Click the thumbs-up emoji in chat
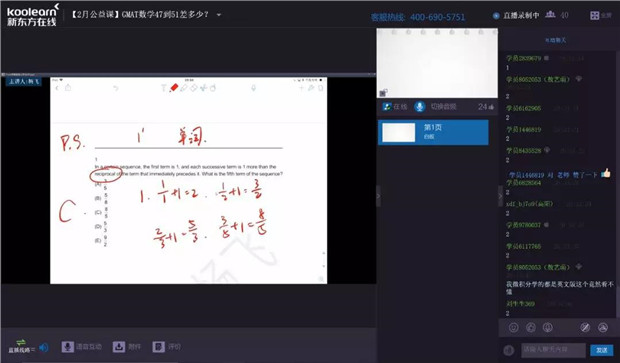This screenshot has height=363, width=620. coord(606,173)
